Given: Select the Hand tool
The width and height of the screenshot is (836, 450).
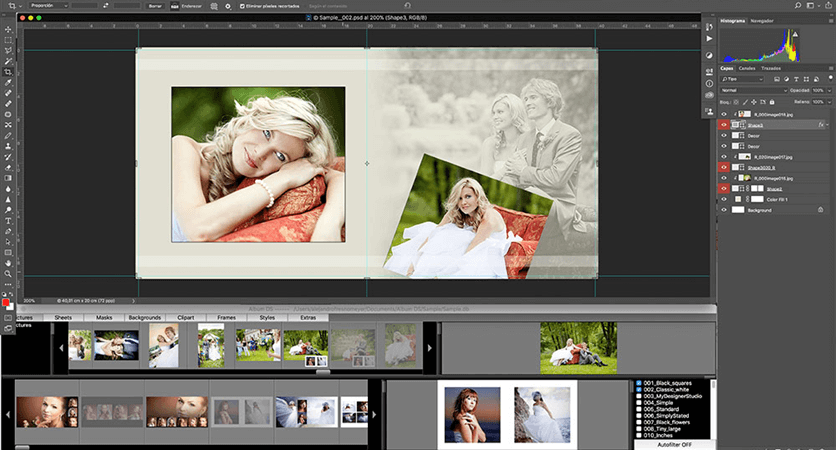Looking at the screenshot, I should [8, 263].
